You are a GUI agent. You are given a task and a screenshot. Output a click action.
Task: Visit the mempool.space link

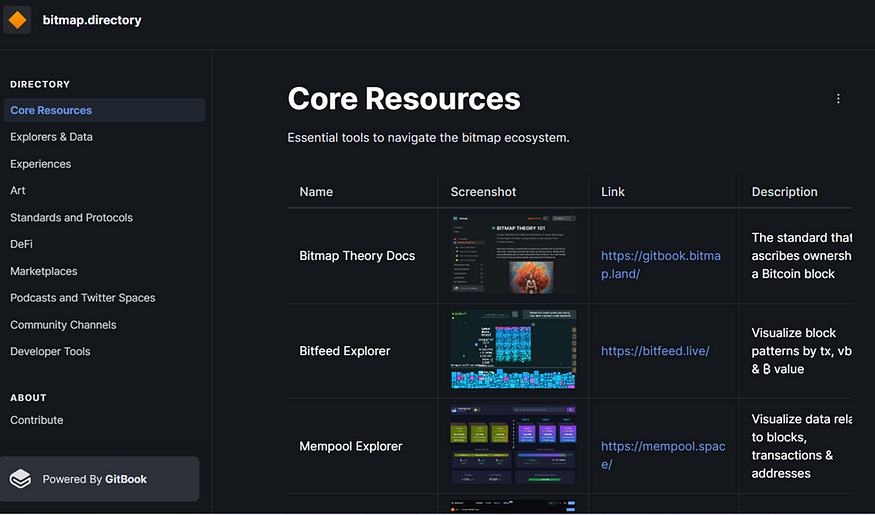(x=663, y=455)
